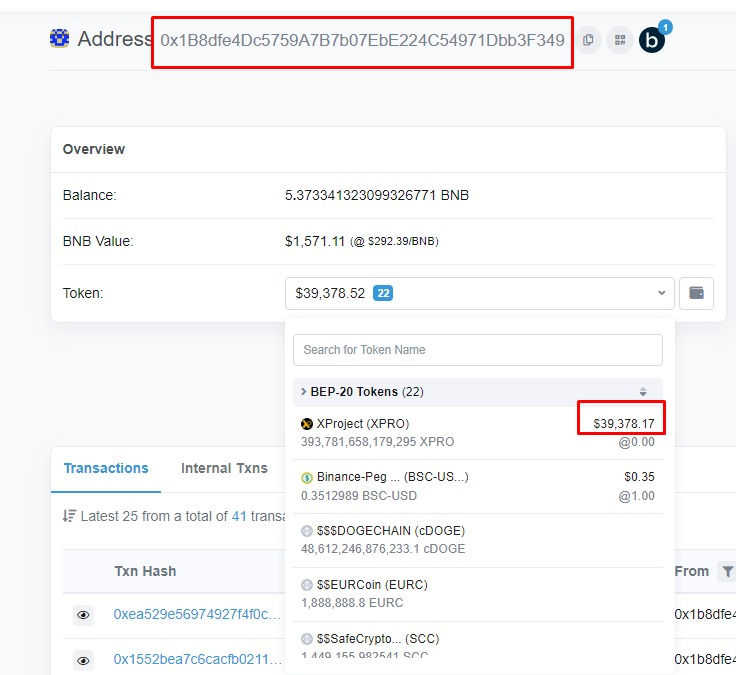Viewport: 736px width, 675px height.
Task: Click amount 1,888,888.8 EURC
Action: pyautogui.click(x=352, y=603)
